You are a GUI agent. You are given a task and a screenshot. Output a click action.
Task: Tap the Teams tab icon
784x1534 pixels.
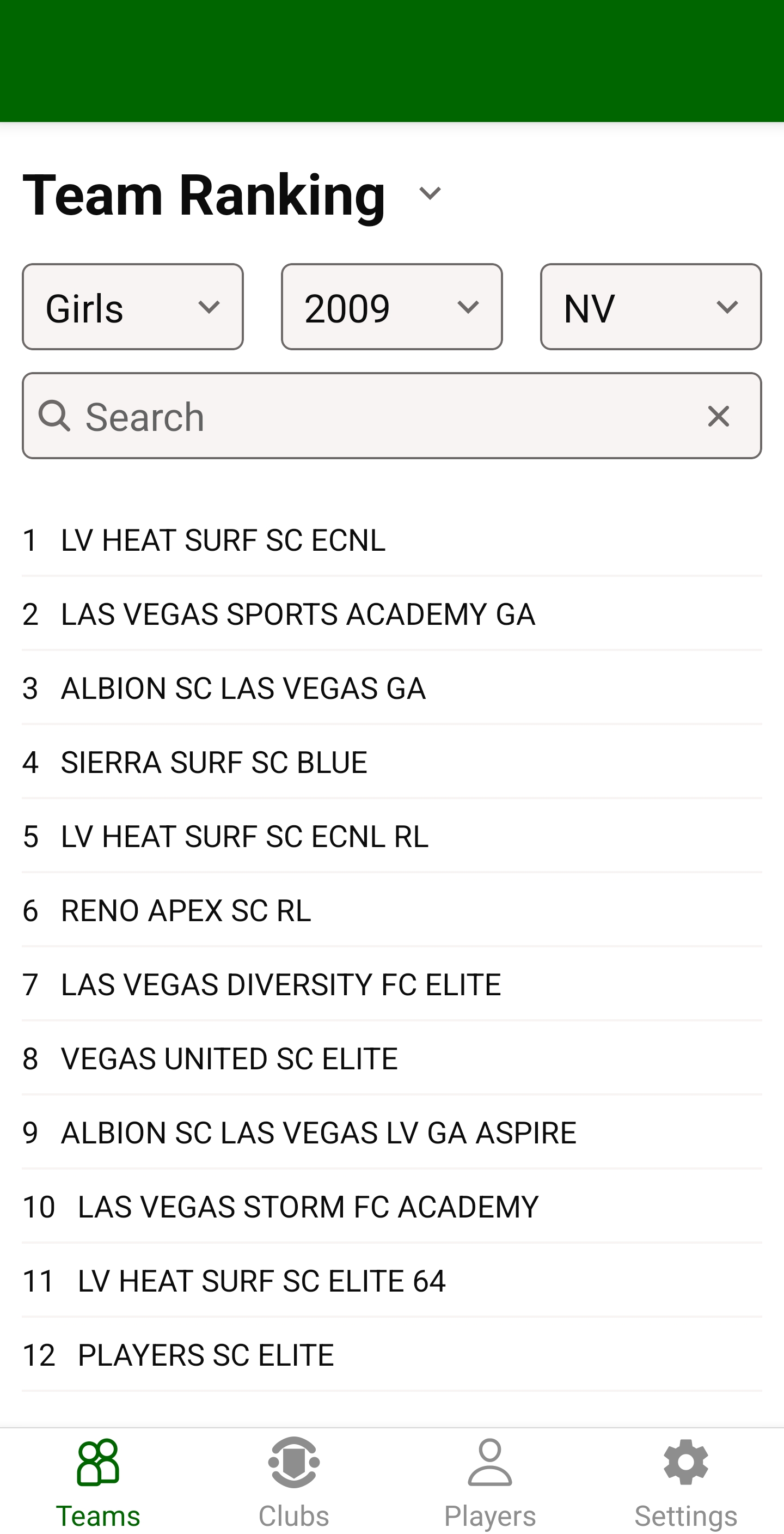pos(97,1463)
